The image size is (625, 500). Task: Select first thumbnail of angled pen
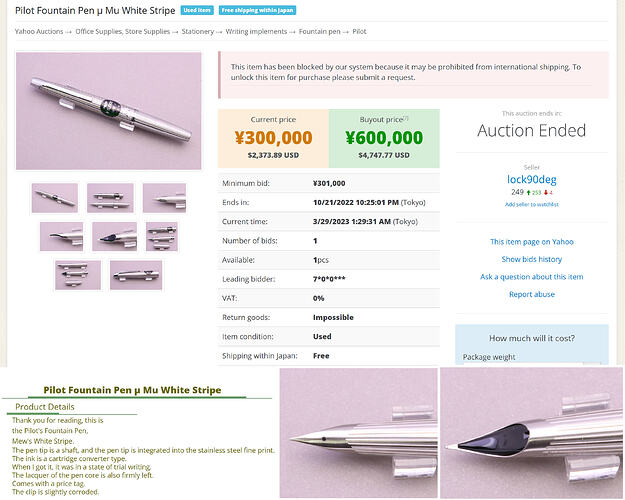point(55,198)
